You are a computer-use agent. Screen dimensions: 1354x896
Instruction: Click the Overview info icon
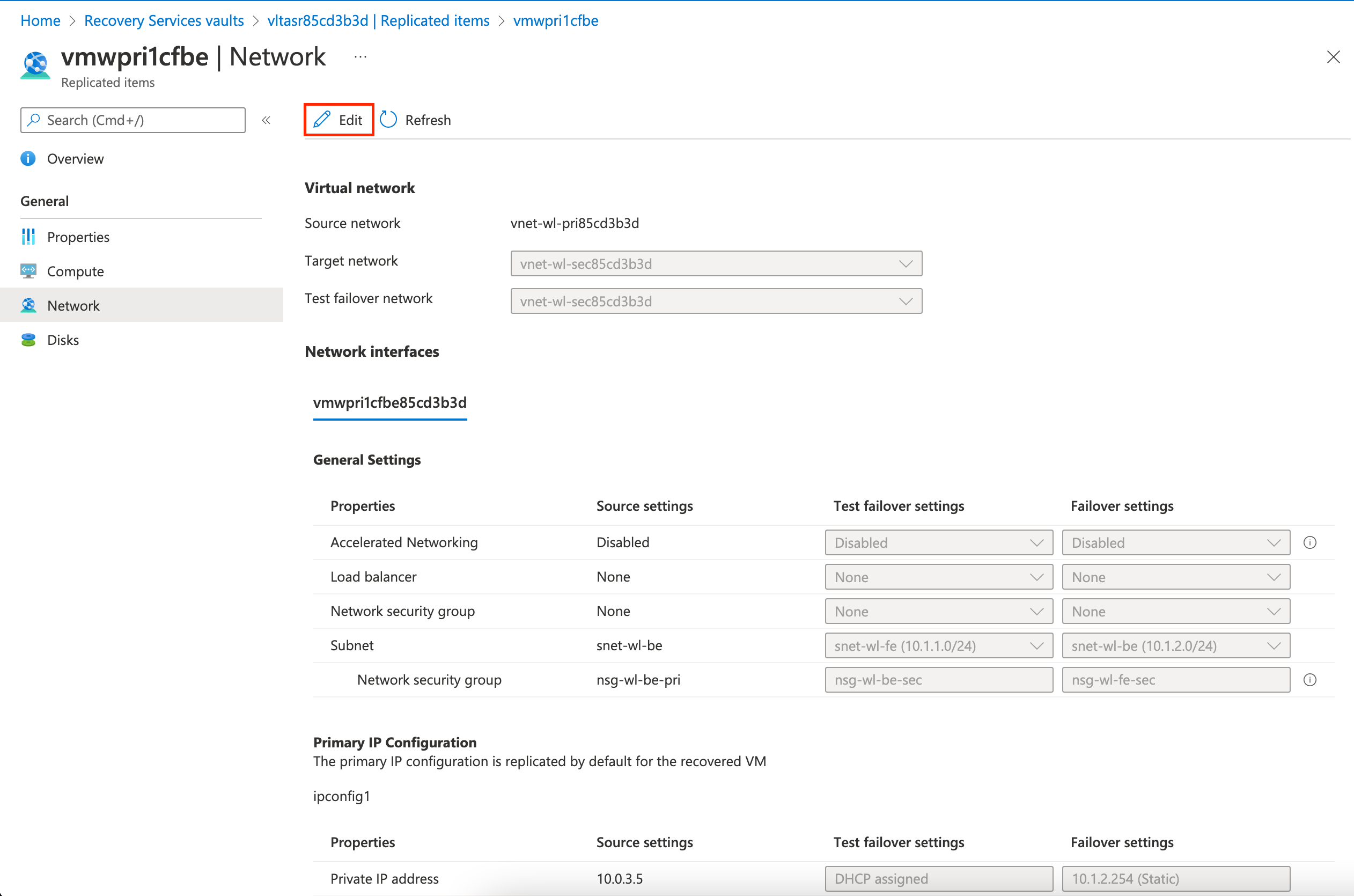click(28, 158)
